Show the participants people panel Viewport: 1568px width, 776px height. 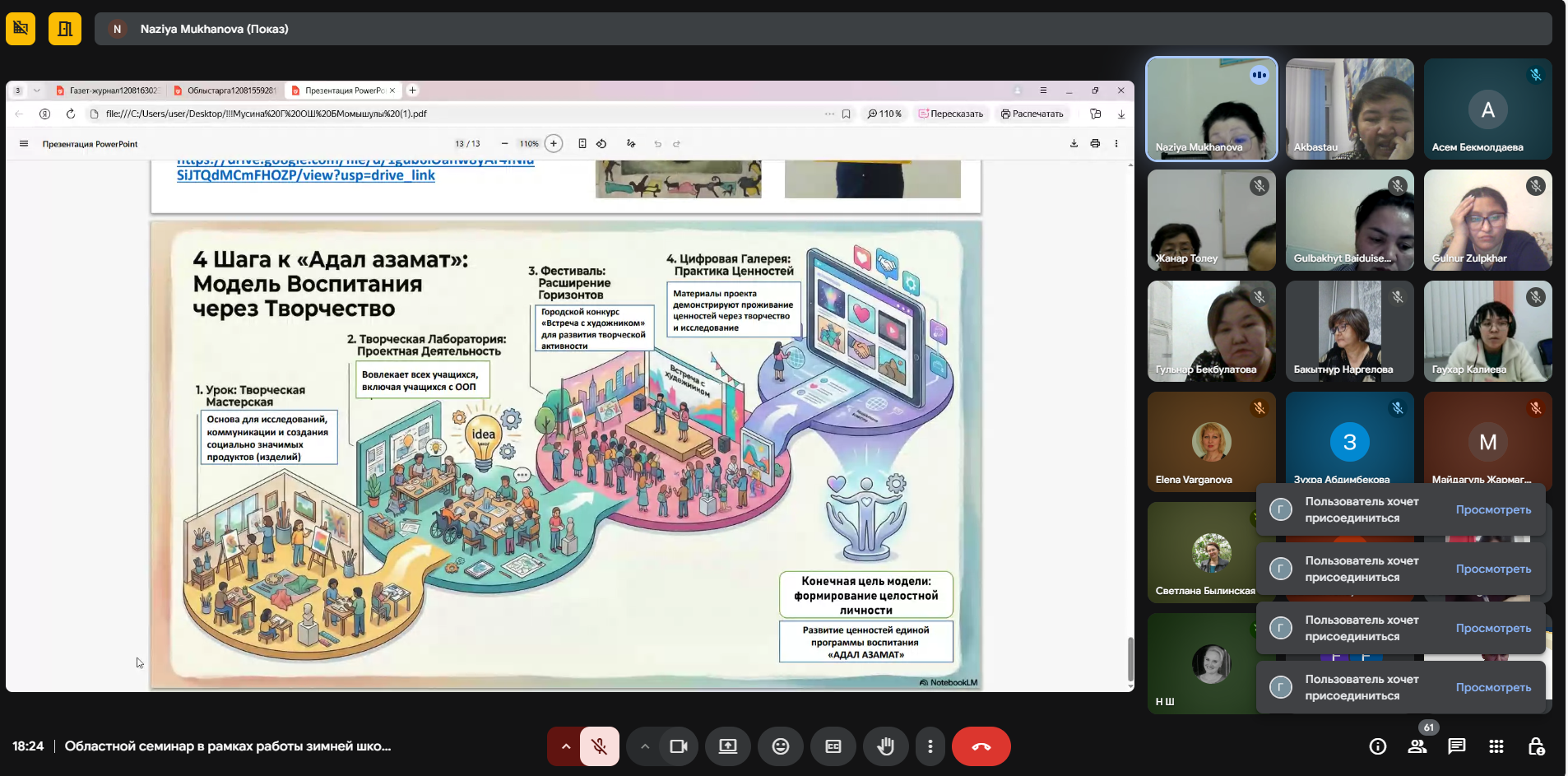tap(1417, 746)
